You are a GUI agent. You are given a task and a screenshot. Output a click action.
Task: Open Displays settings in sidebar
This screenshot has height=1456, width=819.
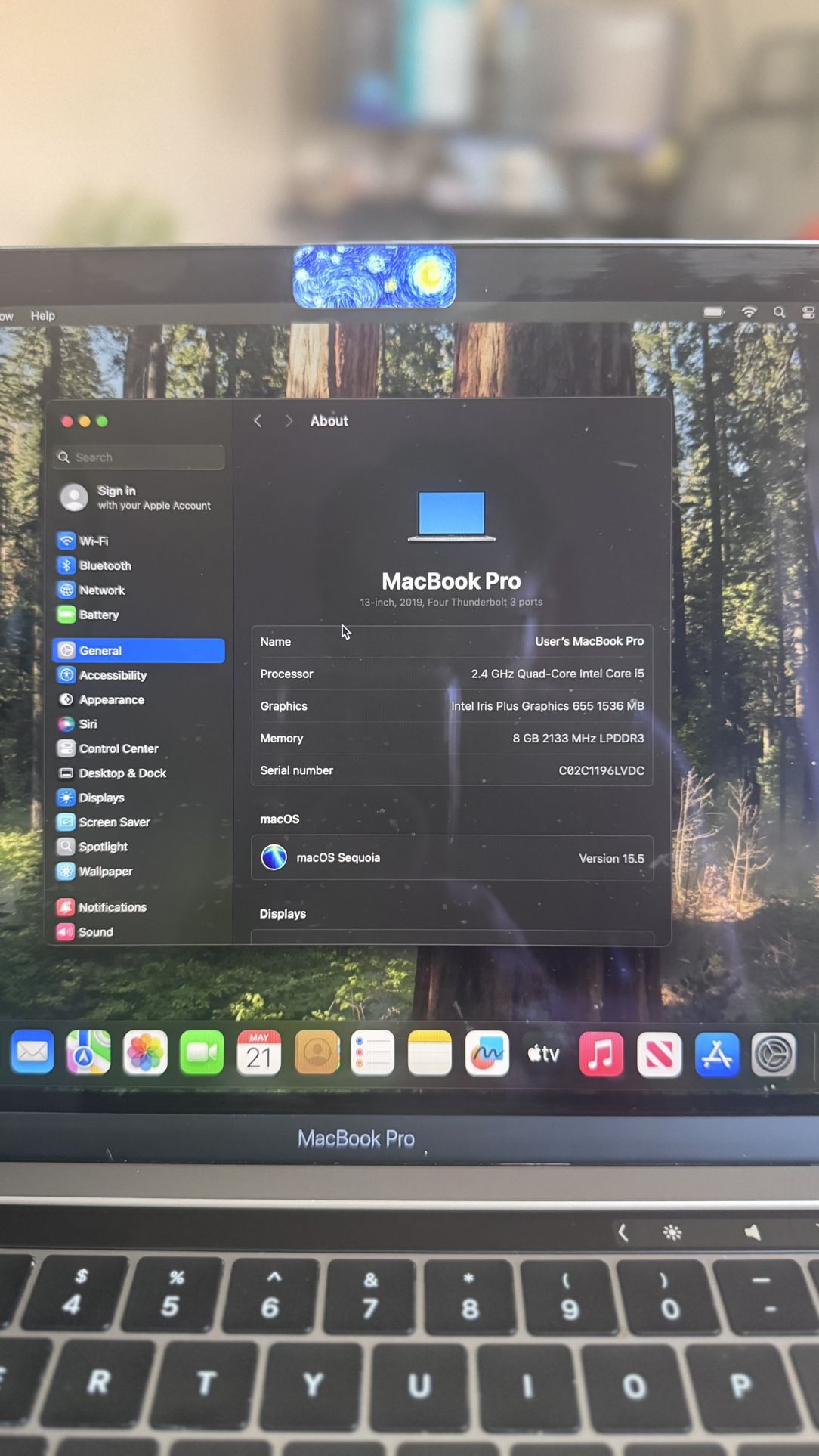[x=91, y=798]
